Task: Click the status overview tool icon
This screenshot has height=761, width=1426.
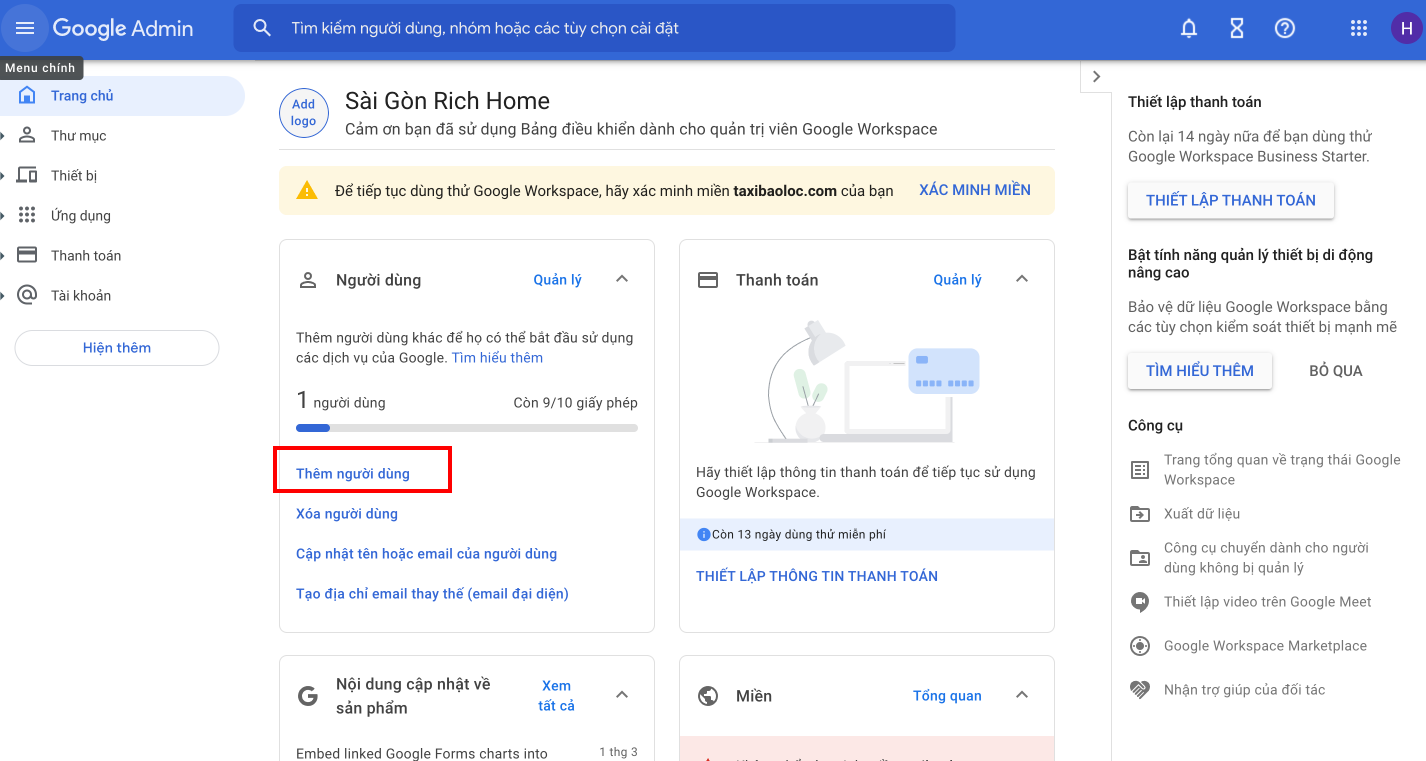Action: click(x=1140, y=469)
